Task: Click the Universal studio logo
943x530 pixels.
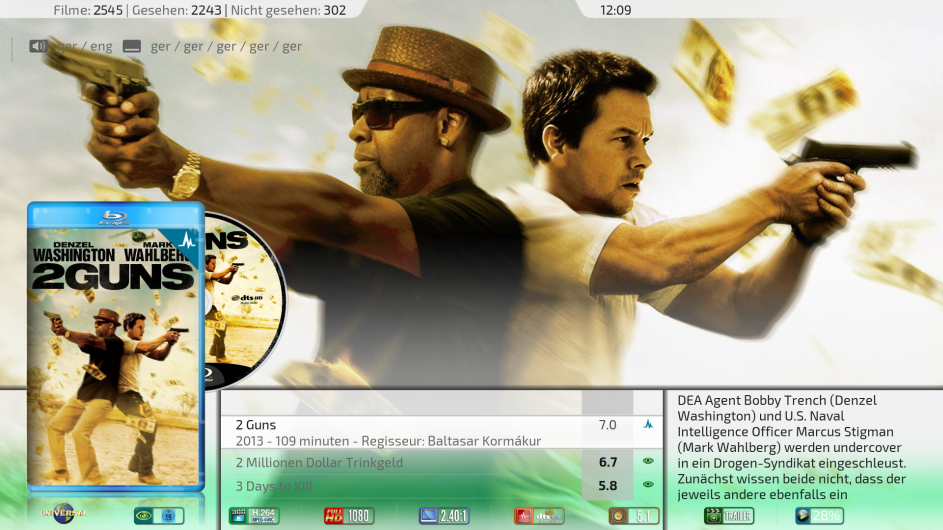Action: pyautogui.click(x=63, y=514)
